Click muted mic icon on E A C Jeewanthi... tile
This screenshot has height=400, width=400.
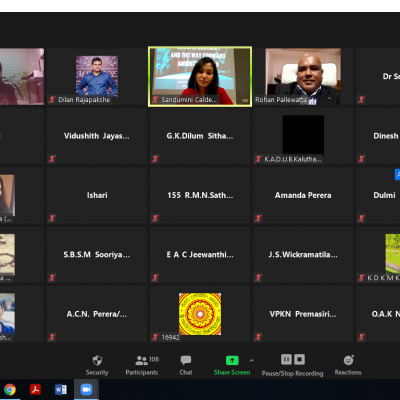coord(155,277)
